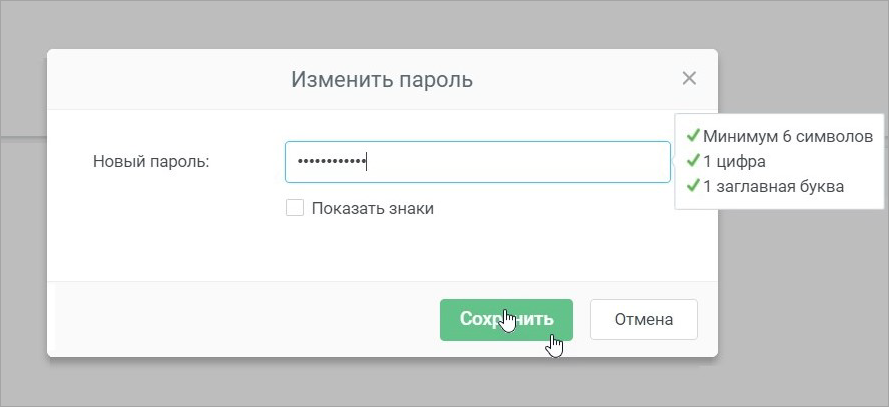Click the dialog header bar beside the title
The height and width of the screenshot is (407, 889).
[170, 79]
